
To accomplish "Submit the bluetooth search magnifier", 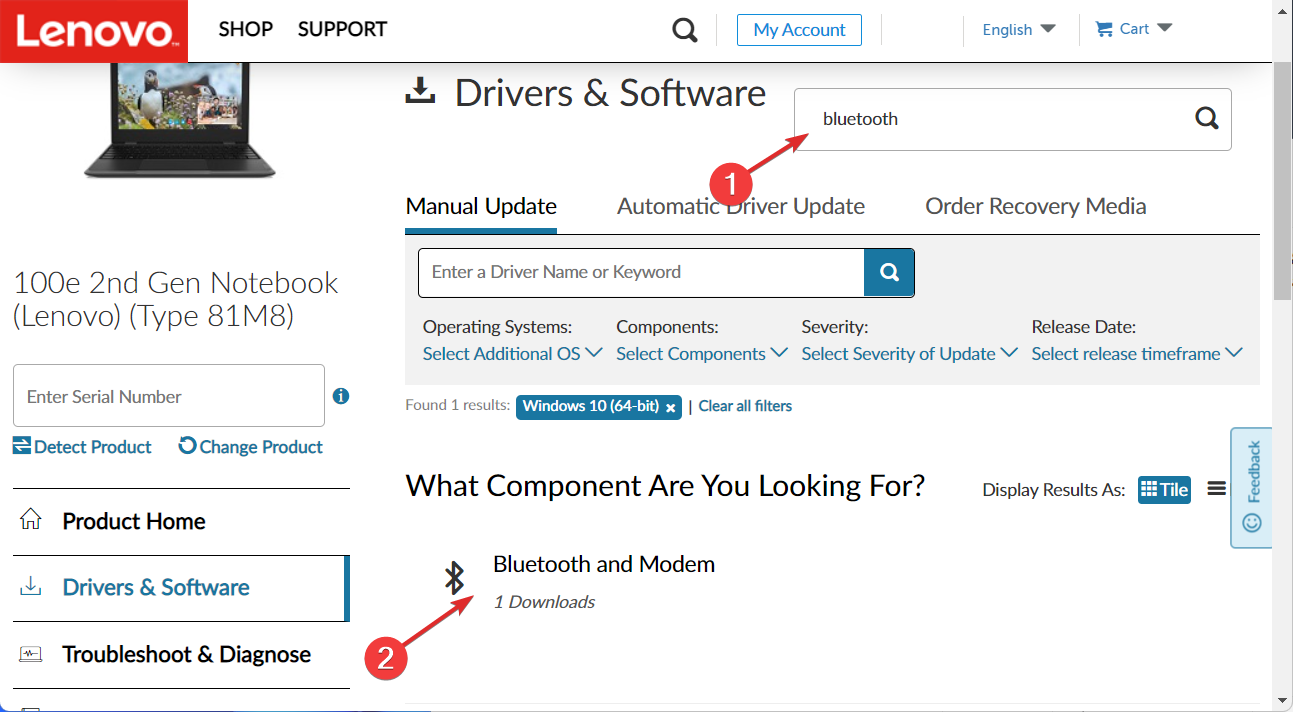I will (1207, 119).
